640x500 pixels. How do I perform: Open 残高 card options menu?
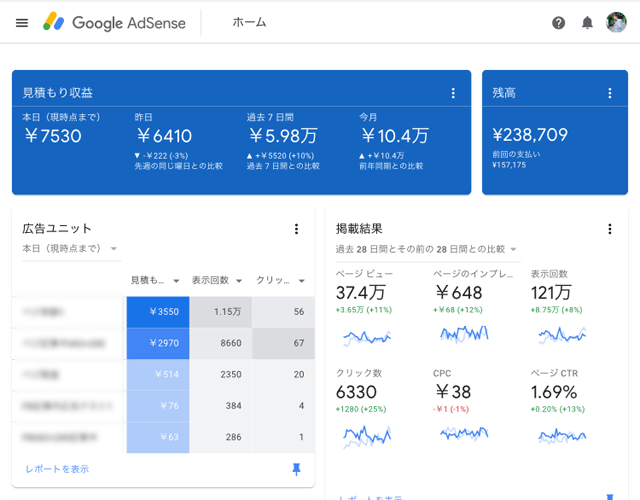coord(610,93)
